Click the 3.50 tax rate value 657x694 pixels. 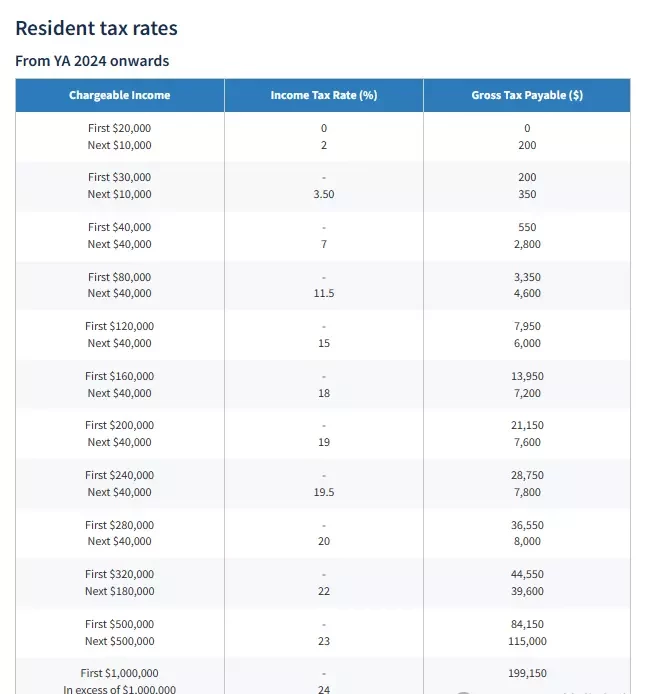pyautogui.click(x=324, y=194)
